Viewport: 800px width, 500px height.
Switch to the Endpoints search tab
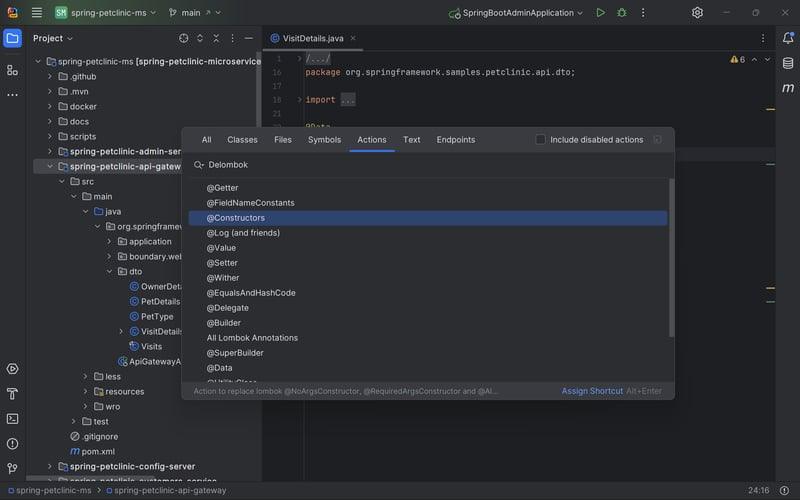(456, 139)
